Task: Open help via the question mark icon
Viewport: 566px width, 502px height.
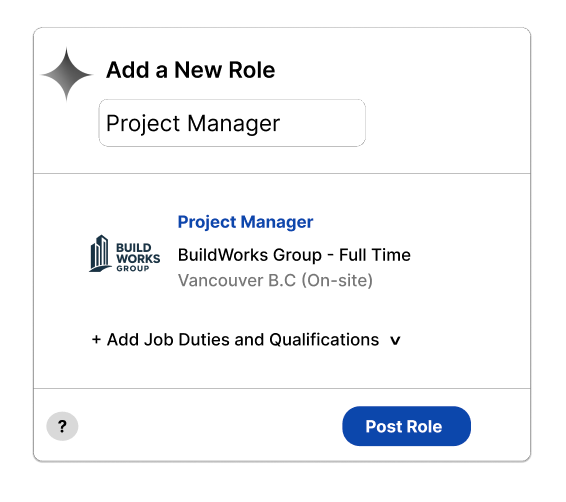Action: point(62,426)
